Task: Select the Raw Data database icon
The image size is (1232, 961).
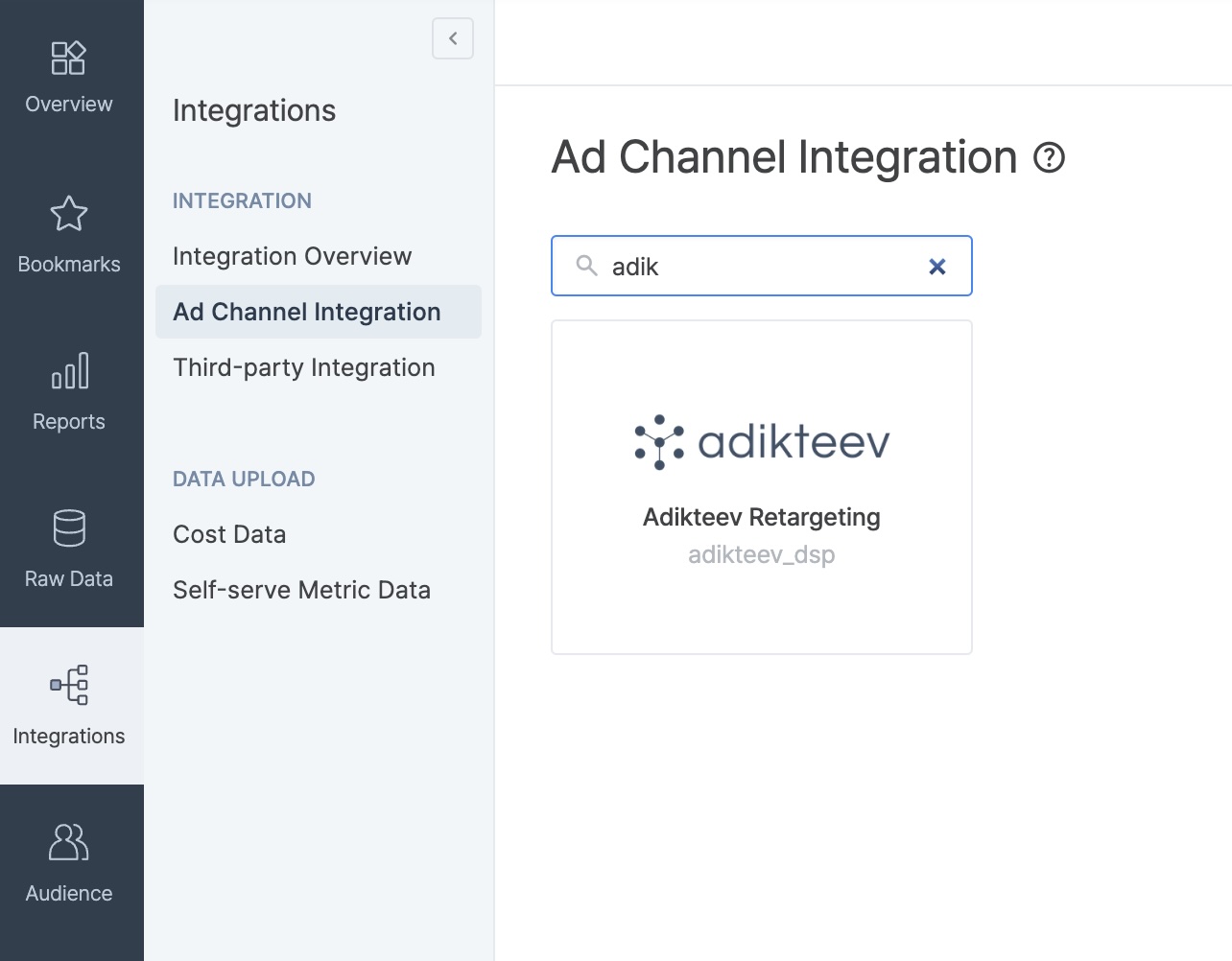Action: (x=69, y=528)
